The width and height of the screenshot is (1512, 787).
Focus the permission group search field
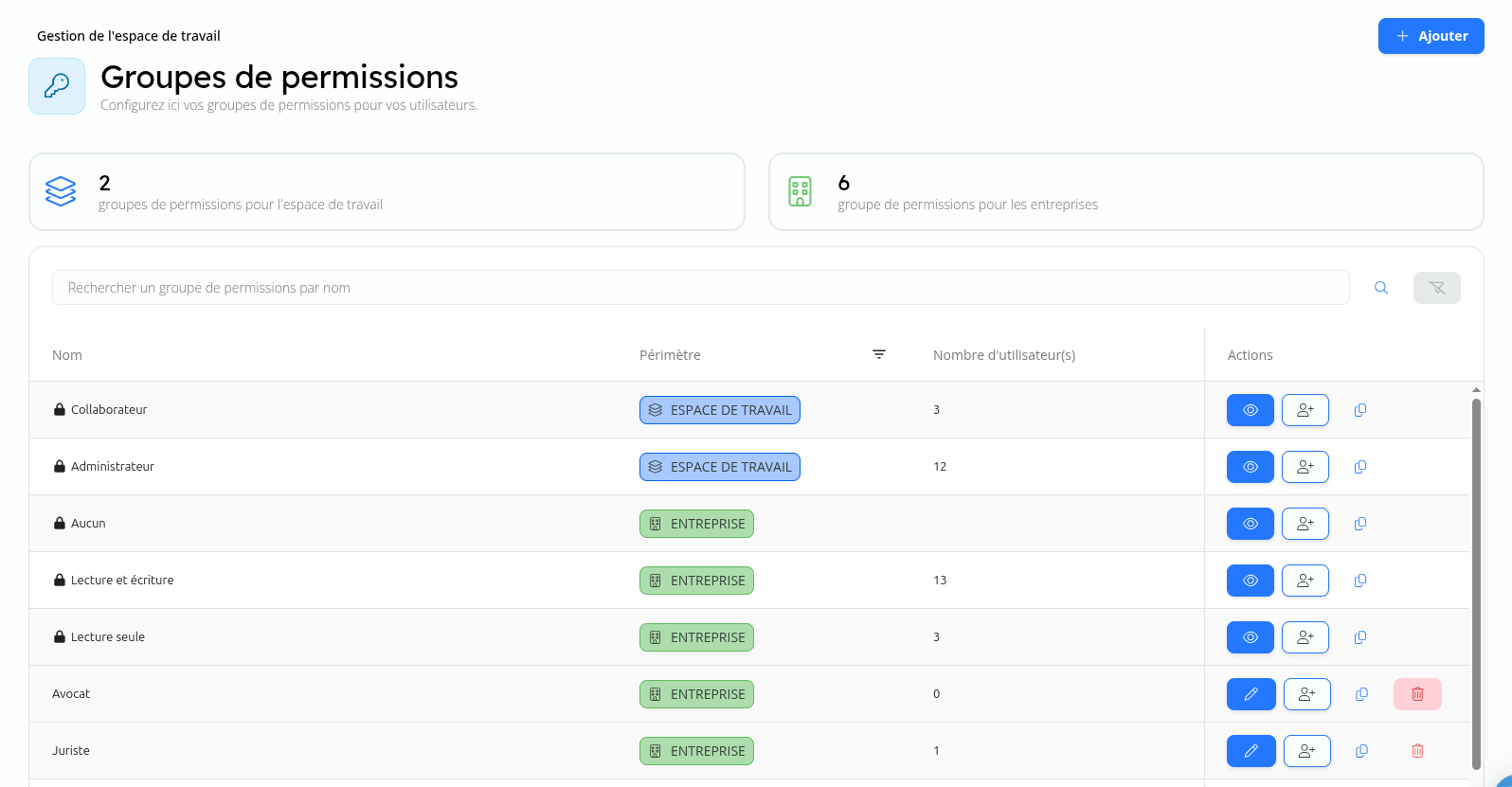click(700, 288)
